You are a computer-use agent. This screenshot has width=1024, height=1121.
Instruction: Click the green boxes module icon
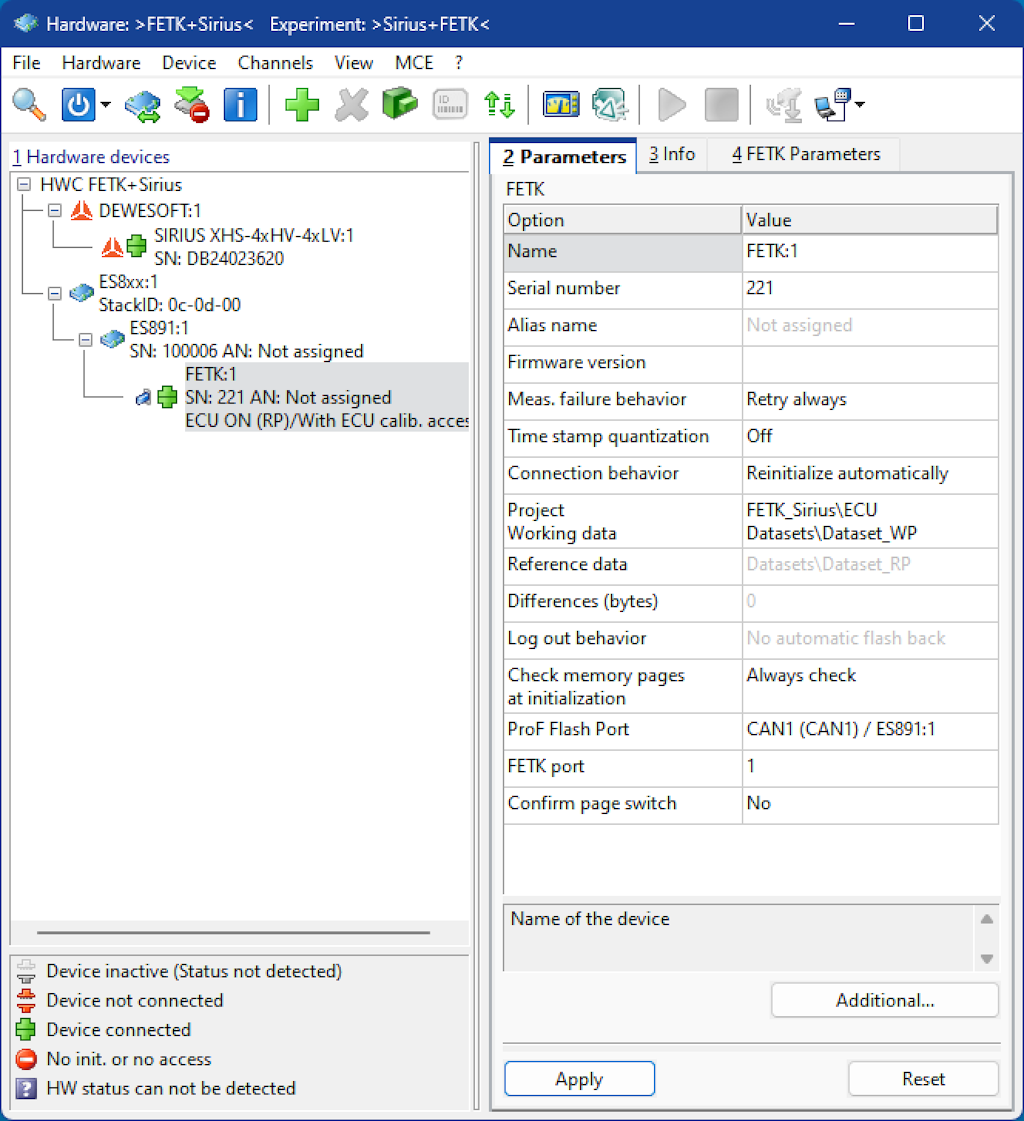tap(400, 104)
